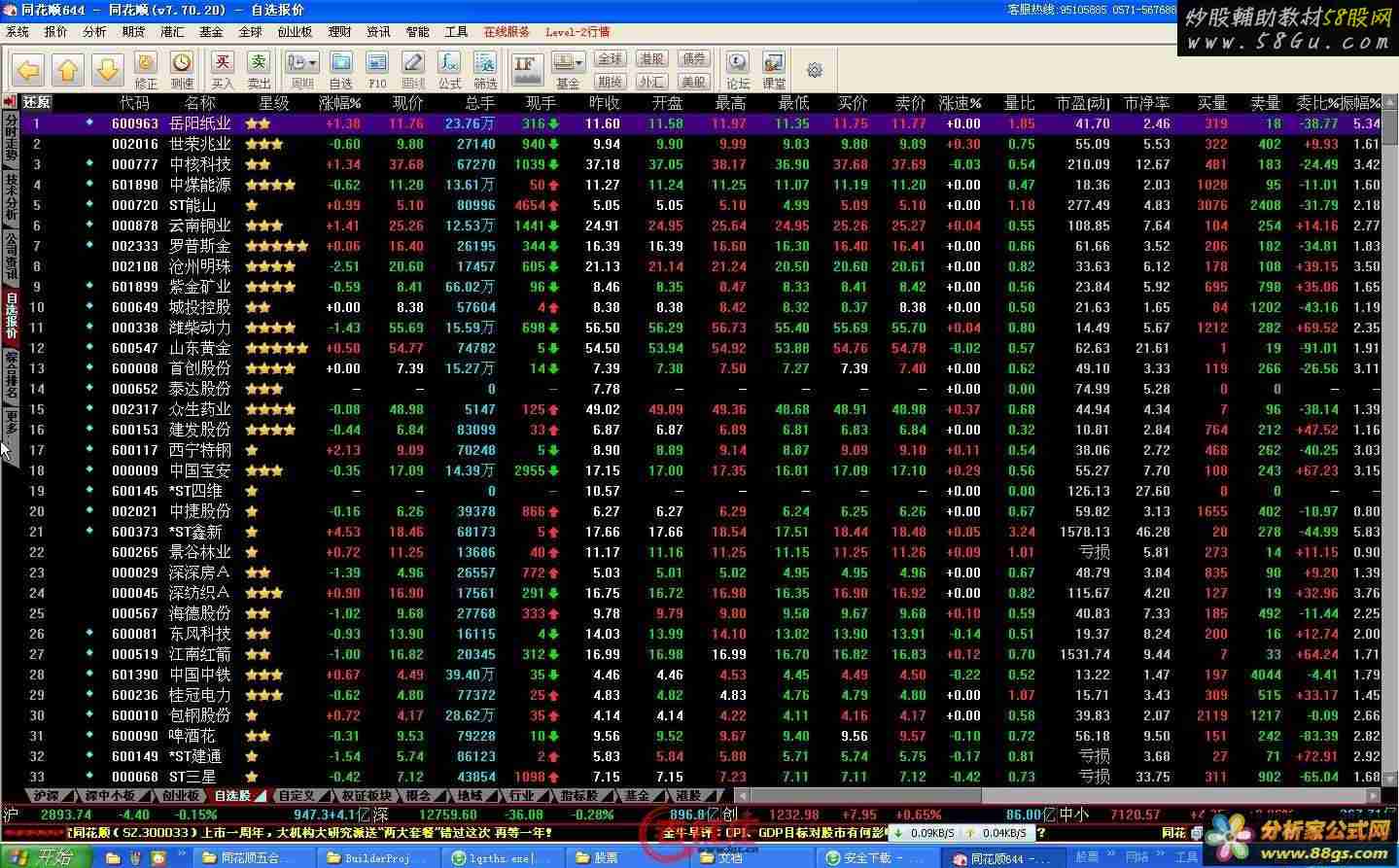
Task: Click the IF index futures icon
Action: click(526, 70)
